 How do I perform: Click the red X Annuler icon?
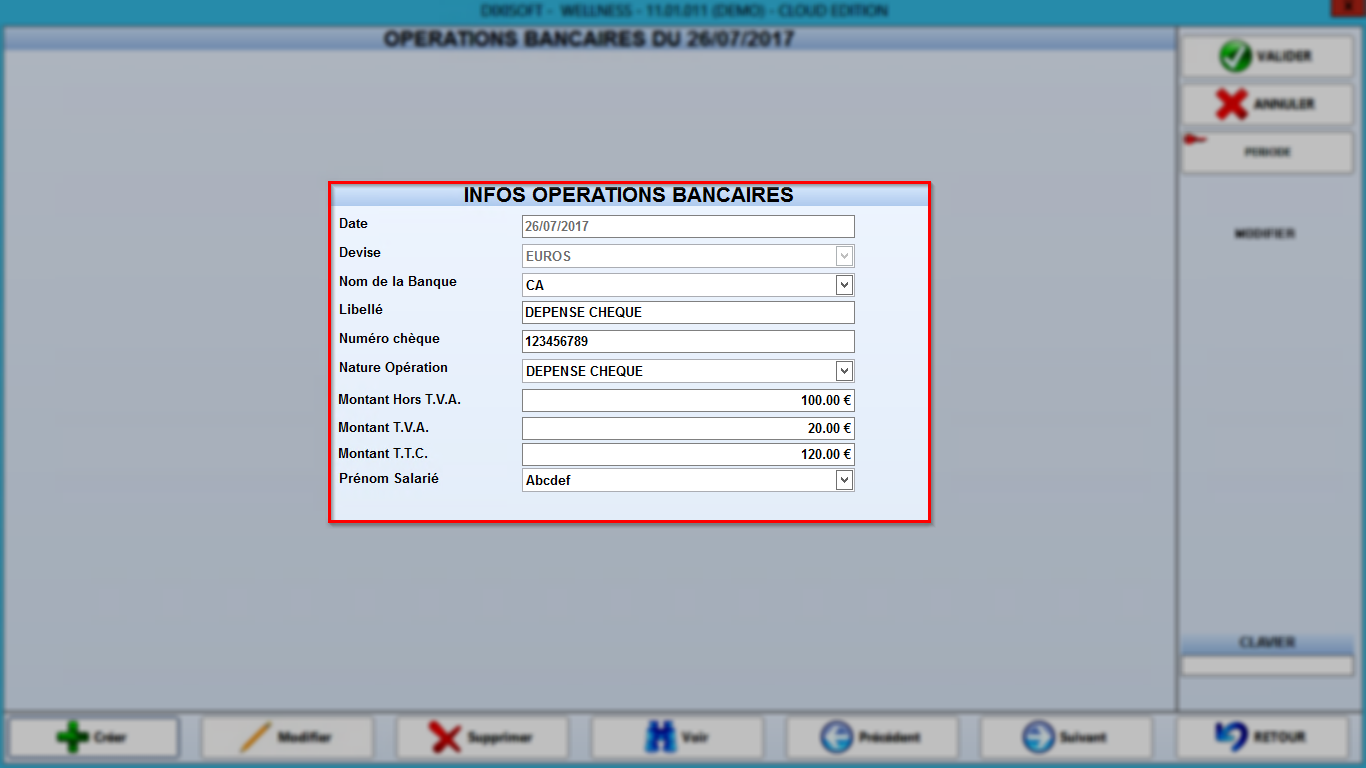point(1231,104)
